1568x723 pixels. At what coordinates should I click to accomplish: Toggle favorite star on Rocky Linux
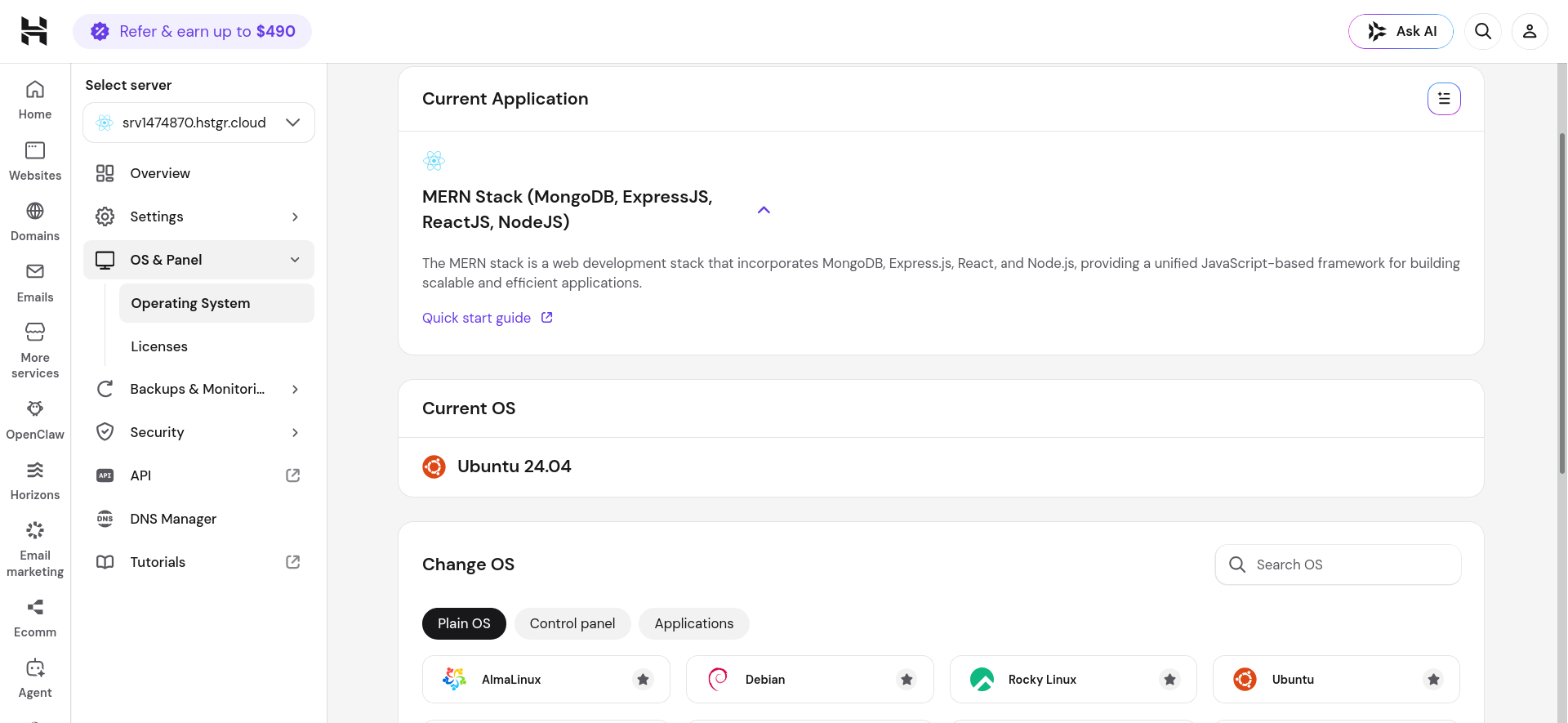1170,680
